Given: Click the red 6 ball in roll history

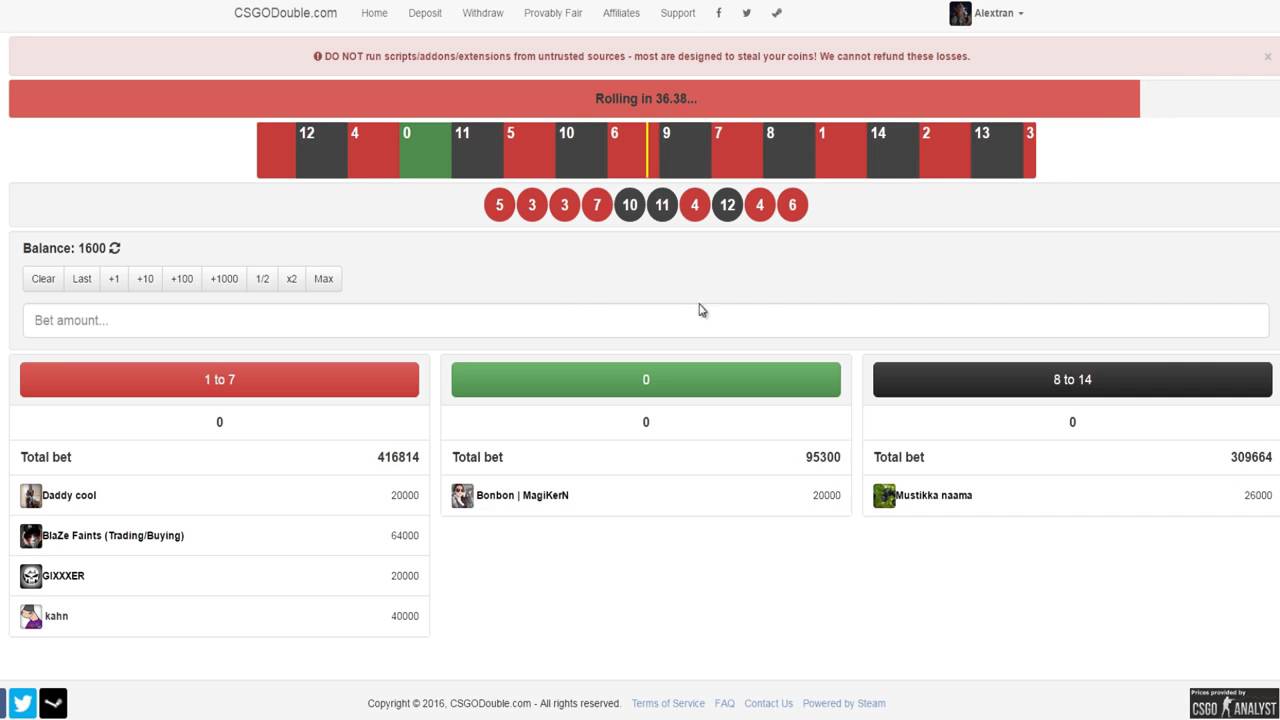Looking at the screenshot, I should coord(792,205).
